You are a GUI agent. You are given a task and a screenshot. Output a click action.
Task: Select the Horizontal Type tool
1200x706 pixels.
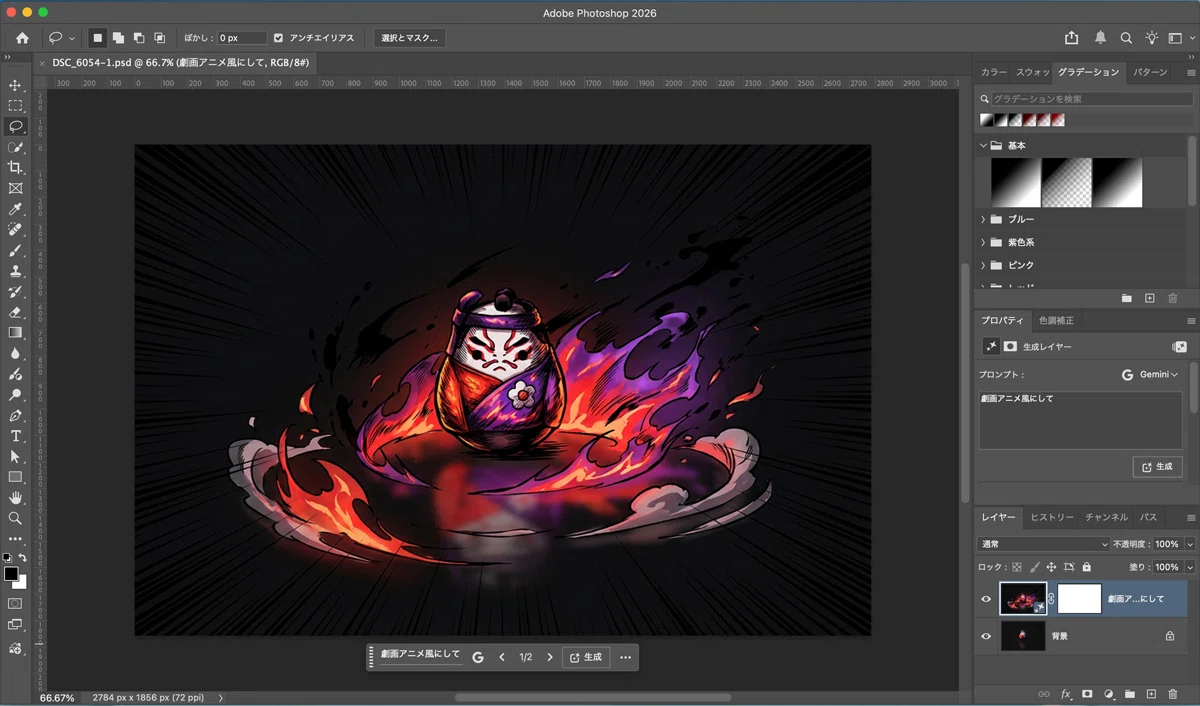click(15, 436)
